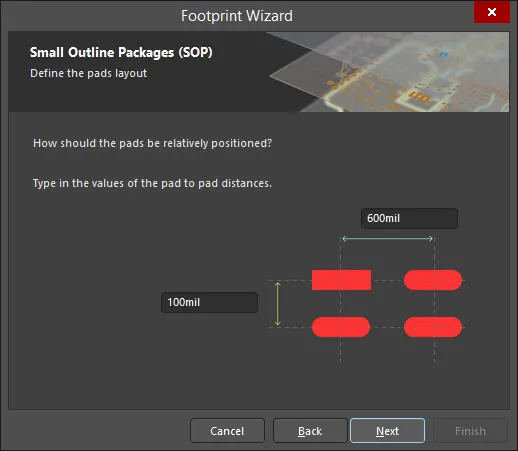Edit the 100mil vertical pad distance field
The width and height of the screenshot is (518, 451).
(209, 302)
